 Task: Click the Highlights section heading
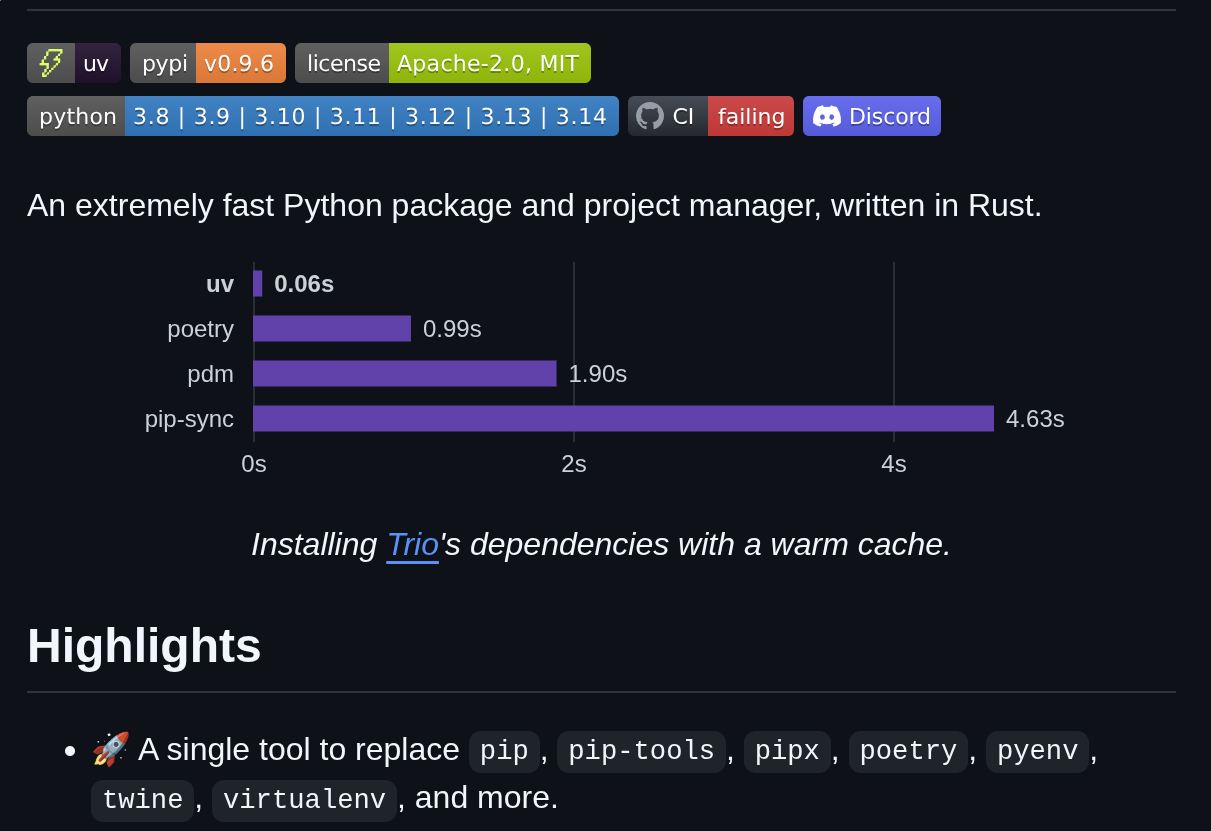click(x=144, y=646)
